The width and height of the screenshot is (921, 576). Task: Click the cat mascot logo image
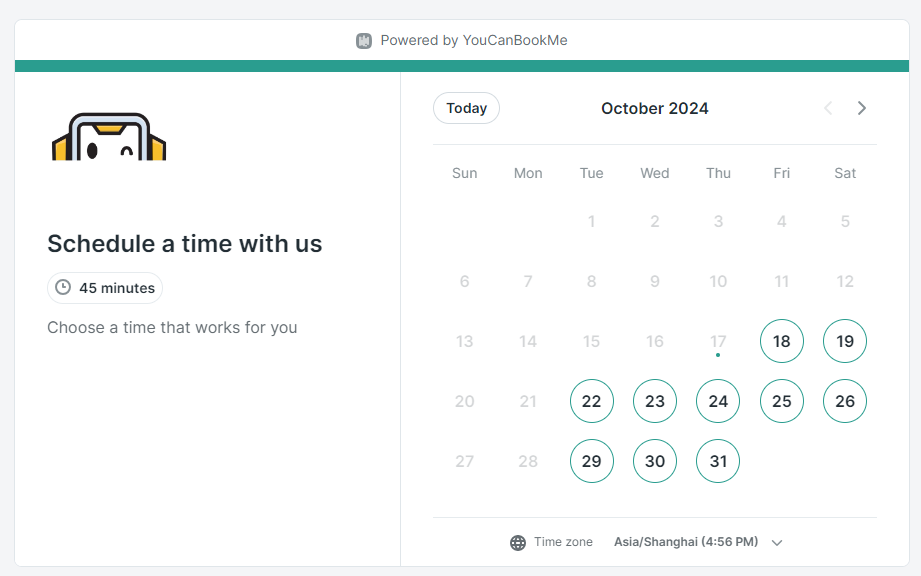pyautogui.click(x=109, y=137)
